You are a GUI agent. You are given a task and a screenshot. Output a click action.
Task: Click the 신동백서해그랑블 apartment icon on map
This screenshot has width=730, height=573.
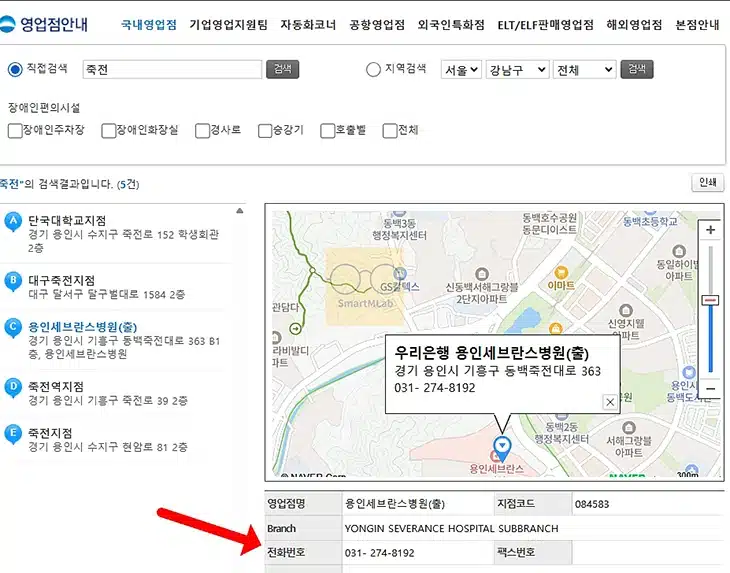click(x=482, y=274)
